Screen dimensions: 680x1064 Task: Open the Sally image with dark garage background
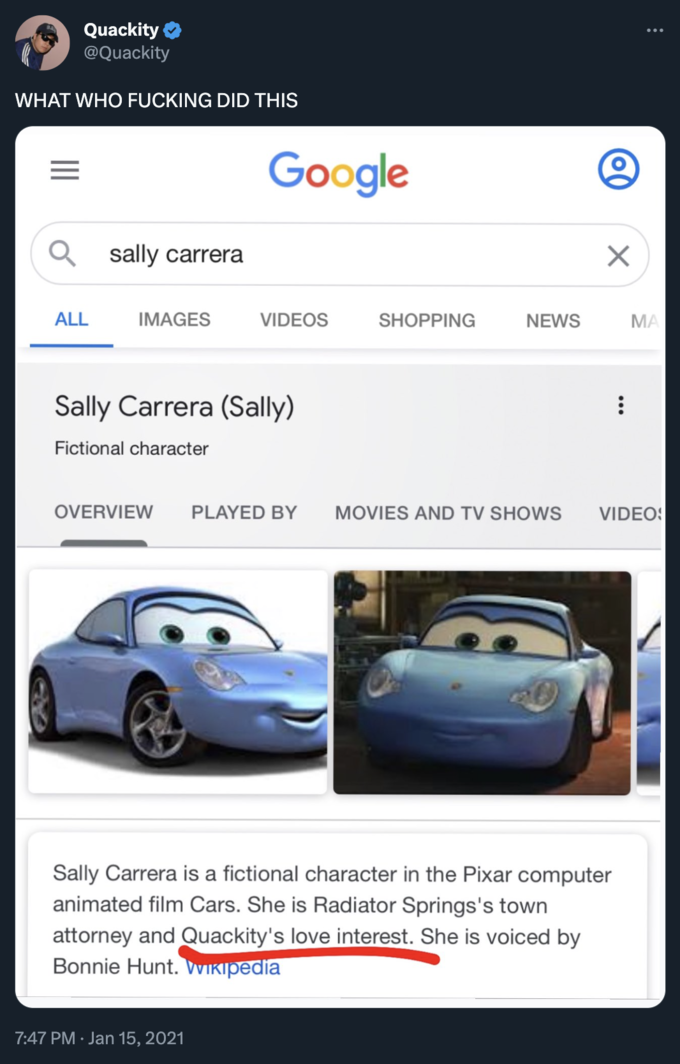482,683
